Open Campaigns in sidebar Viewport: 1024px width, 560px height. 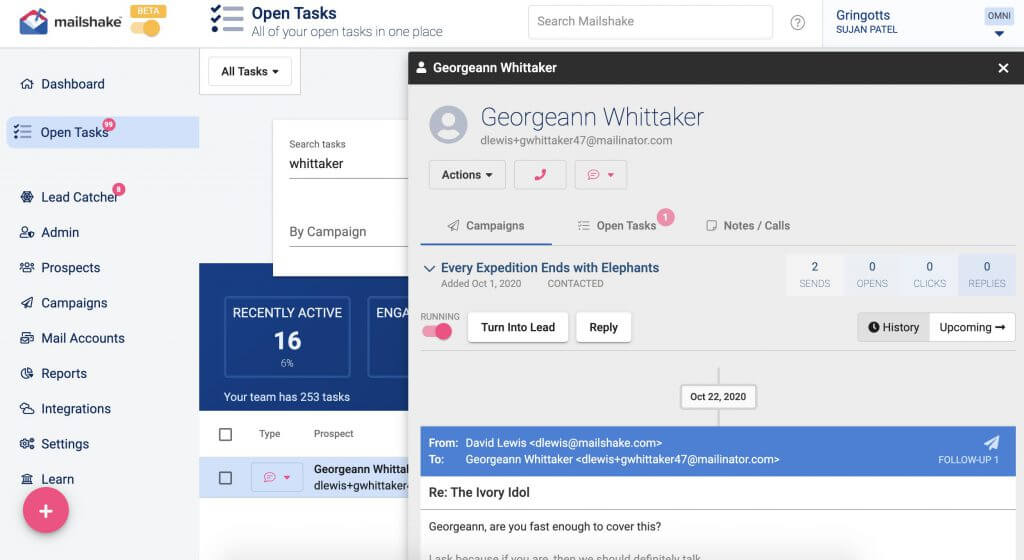pyautogui.click(x=74, y=303)
